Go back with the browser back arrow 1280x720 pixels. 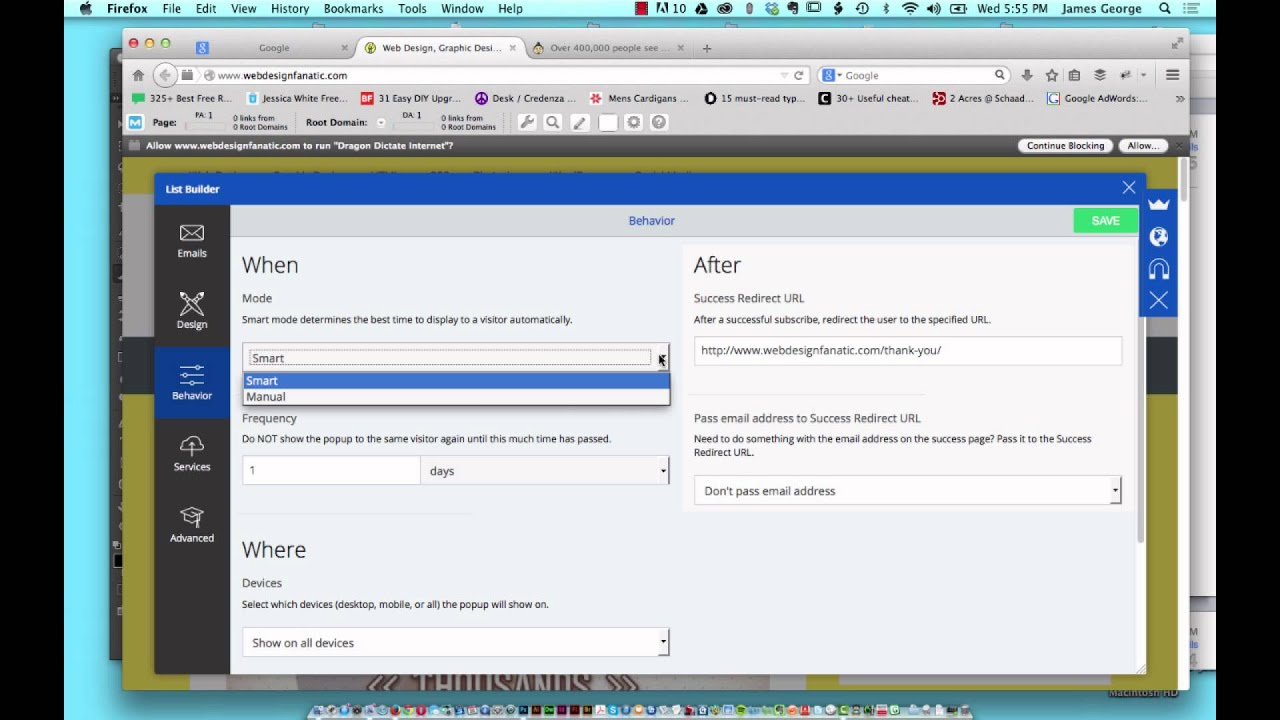coord(164,75)
